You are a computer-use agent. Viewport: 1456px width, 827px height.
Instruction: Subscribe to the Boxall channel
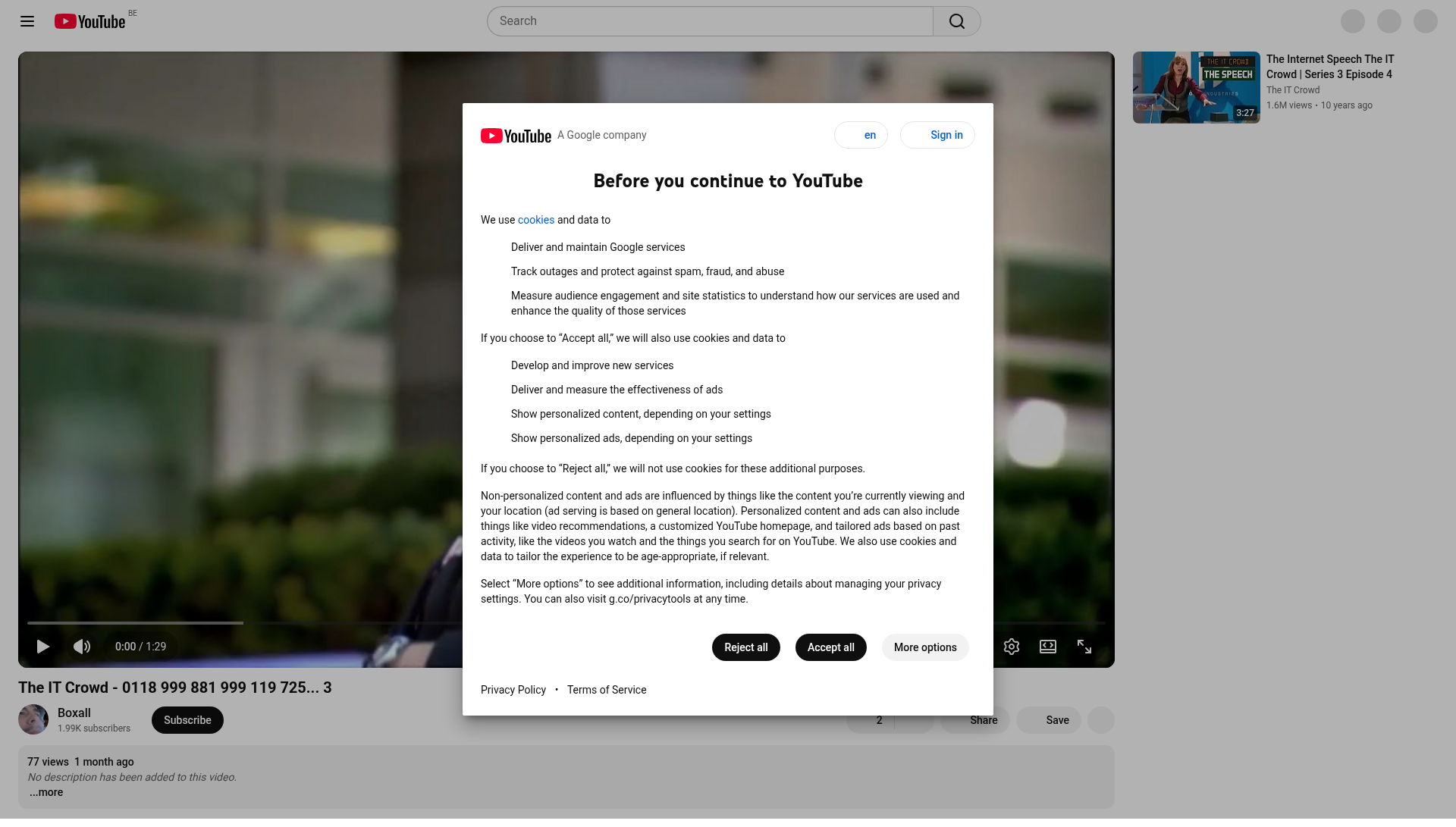[187, 720]
